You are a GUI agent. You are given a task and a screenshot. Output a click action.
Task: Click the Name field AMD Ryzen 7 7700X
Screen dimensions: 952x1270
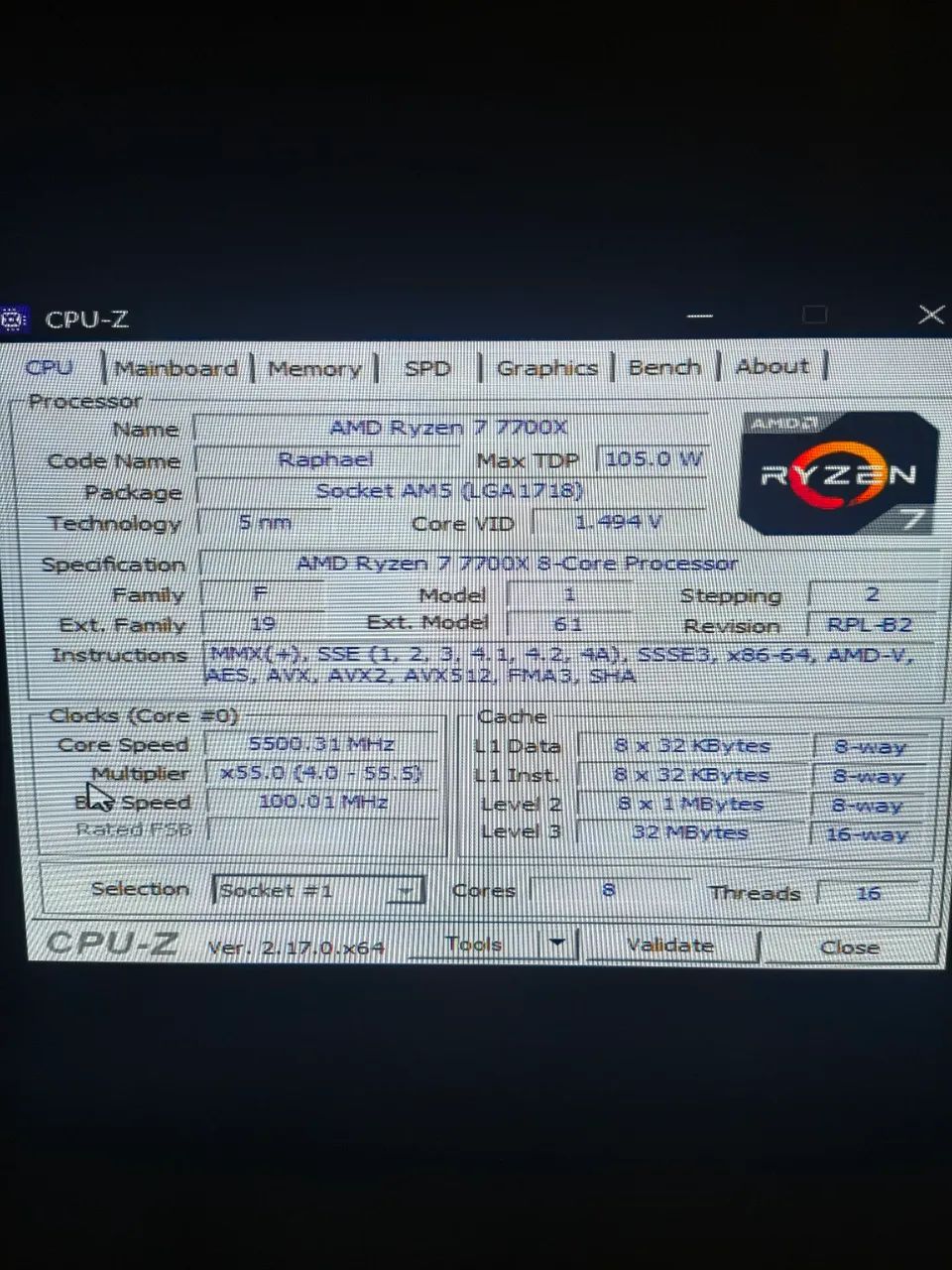pyautogui.click(x=449, y=428)
